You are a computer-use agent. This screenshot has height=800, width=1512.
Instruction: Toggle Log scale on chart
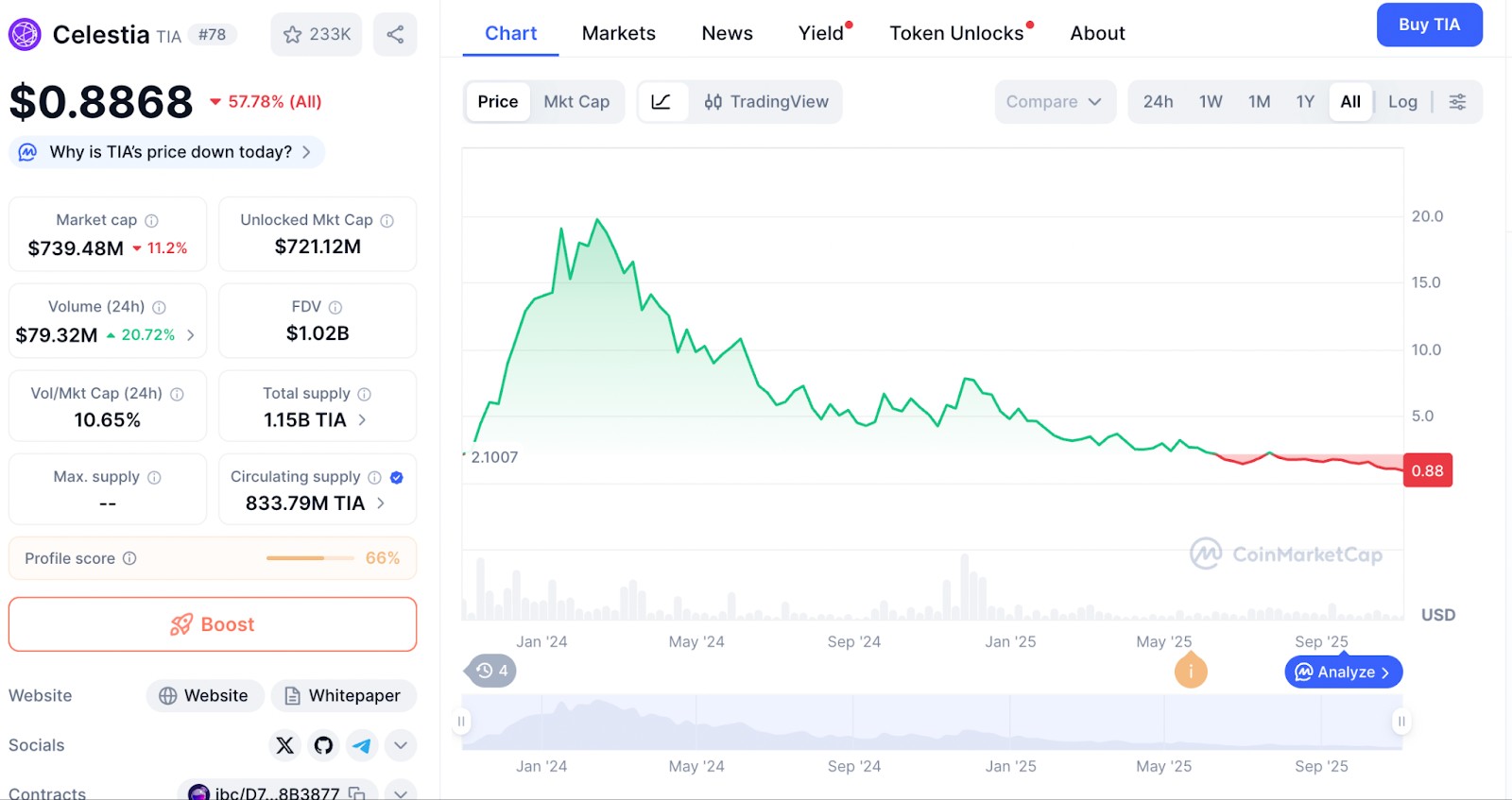1402,102
